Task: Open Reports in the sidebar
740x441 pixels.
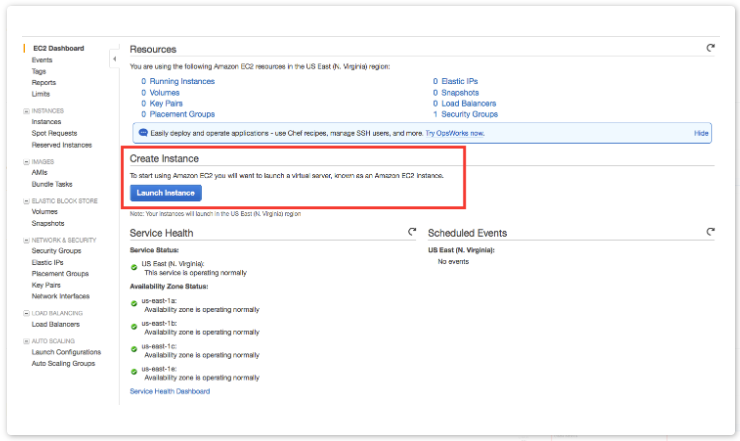Action: (x=44, y=83)
